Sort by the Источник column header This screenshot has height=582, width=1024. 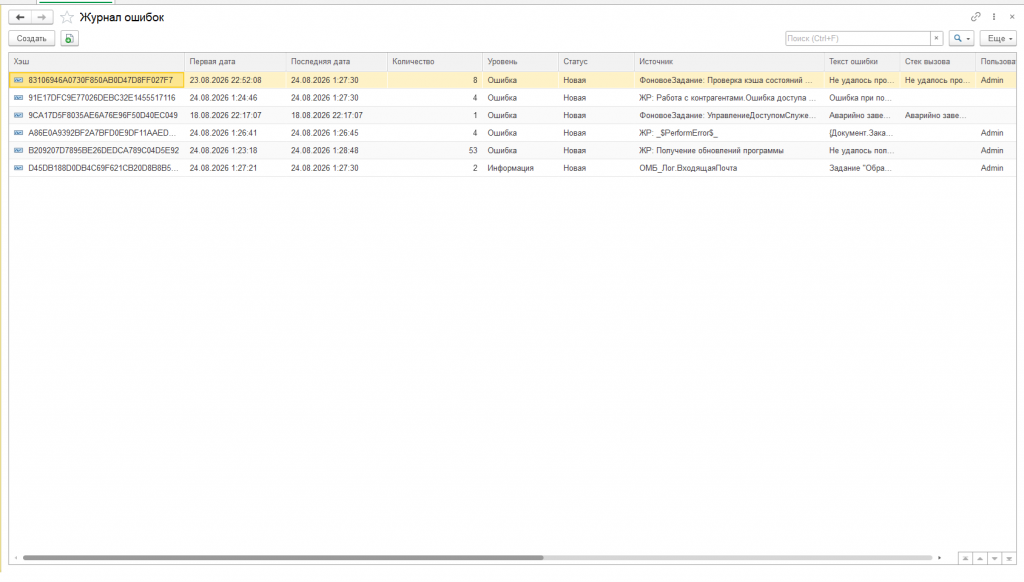(x=729, y=61)
